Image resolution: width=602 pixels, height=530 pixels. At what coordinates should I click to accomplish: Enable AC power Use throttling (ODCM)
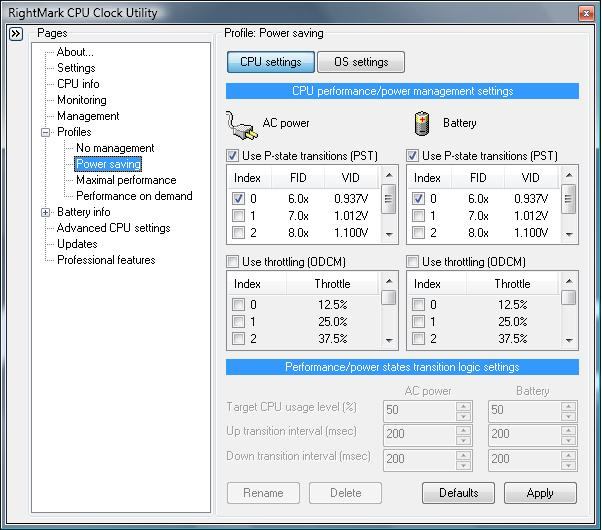tap(232, 262)
